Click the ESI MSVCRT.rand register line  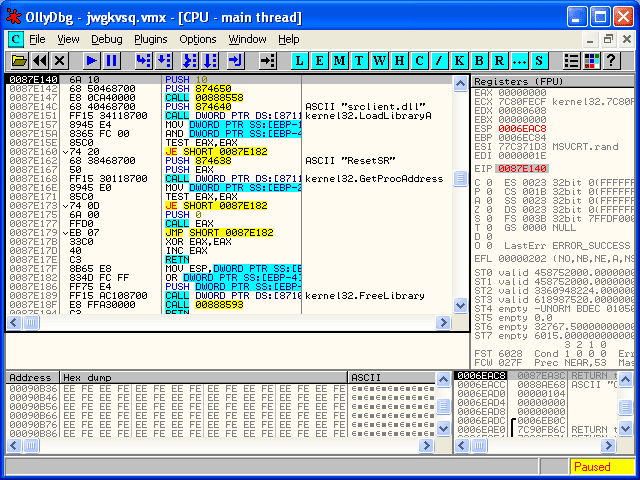coord(547,147)
